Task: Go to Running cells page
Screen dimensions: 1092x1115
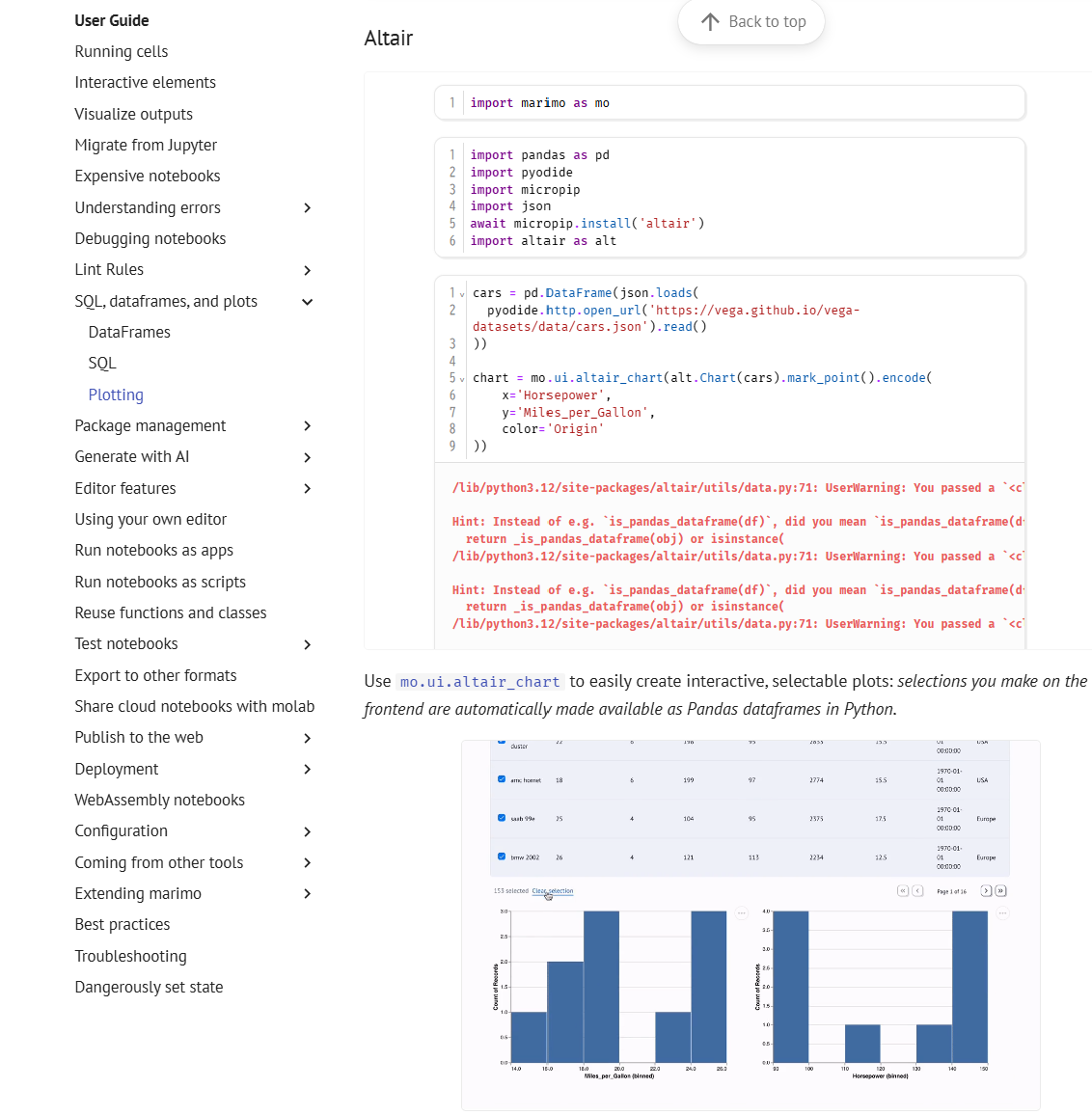Action: (x=121, y=52)
